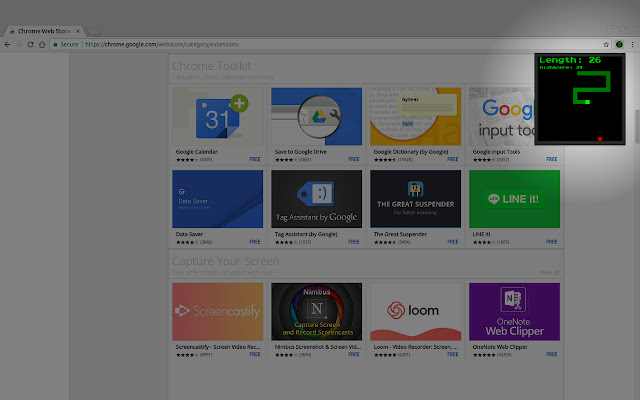This screenshot has width=640, height=400.
Task: Bookmark this page with the star icon
Action: point(607,44)
